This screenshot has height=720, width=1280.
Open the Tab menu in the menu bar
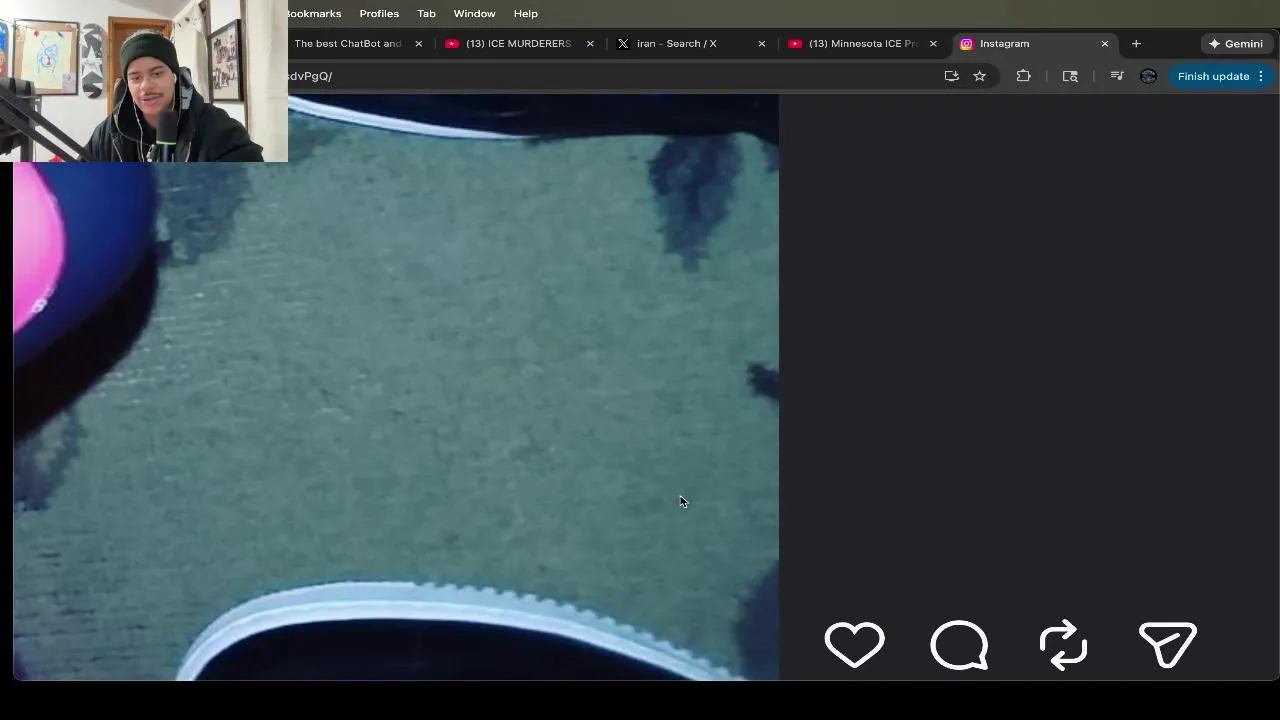pos(426,14)
